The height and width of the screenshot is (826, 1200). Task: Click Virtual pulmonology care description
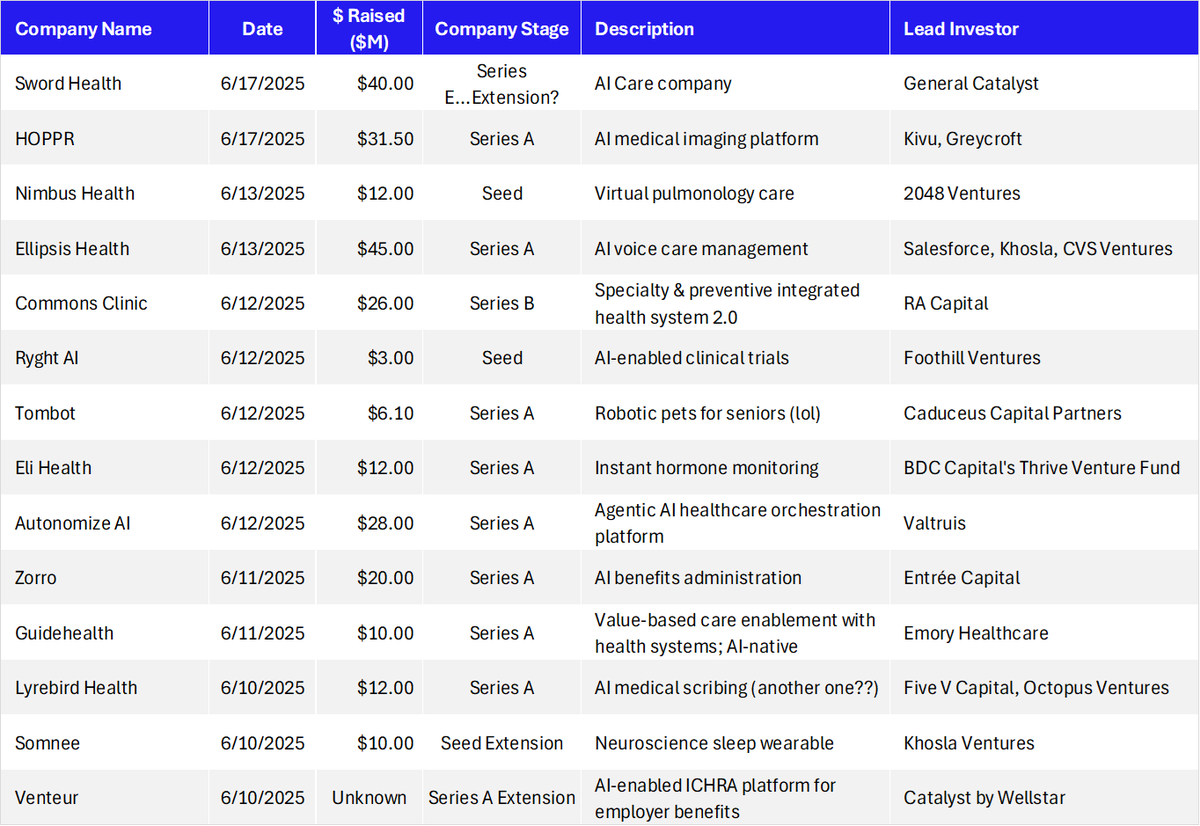click(736, 193)
